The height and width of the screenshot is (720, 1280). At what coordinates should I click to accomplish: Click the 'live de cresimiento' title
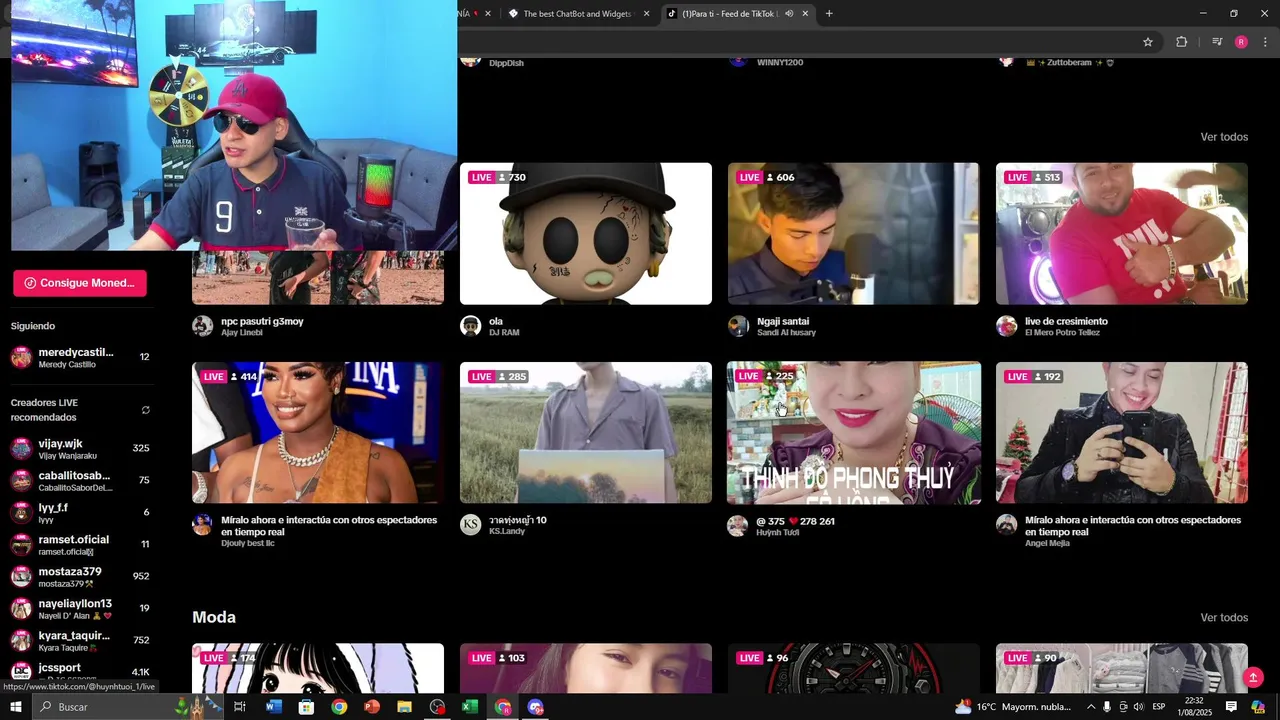(1066, 321)
